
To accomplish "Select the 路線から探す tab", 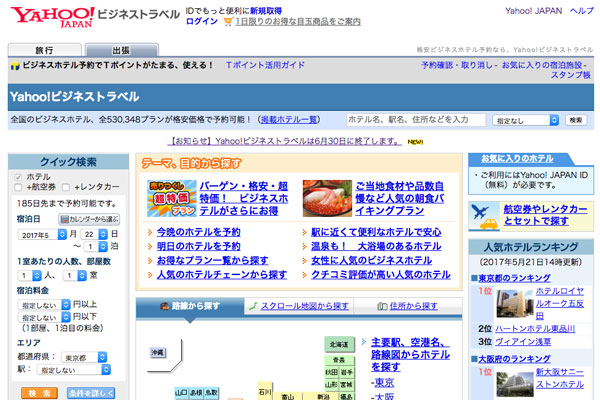I will (190, 307).
